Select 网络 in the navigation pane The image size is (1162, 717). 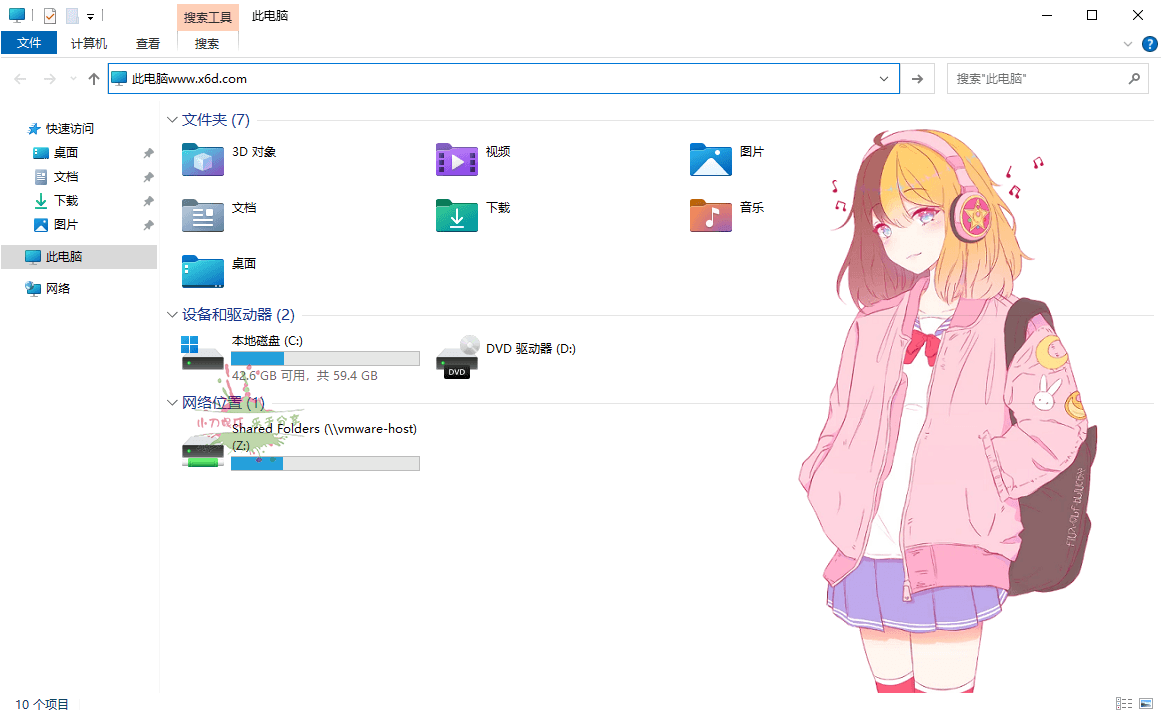[x=58, y=289]
